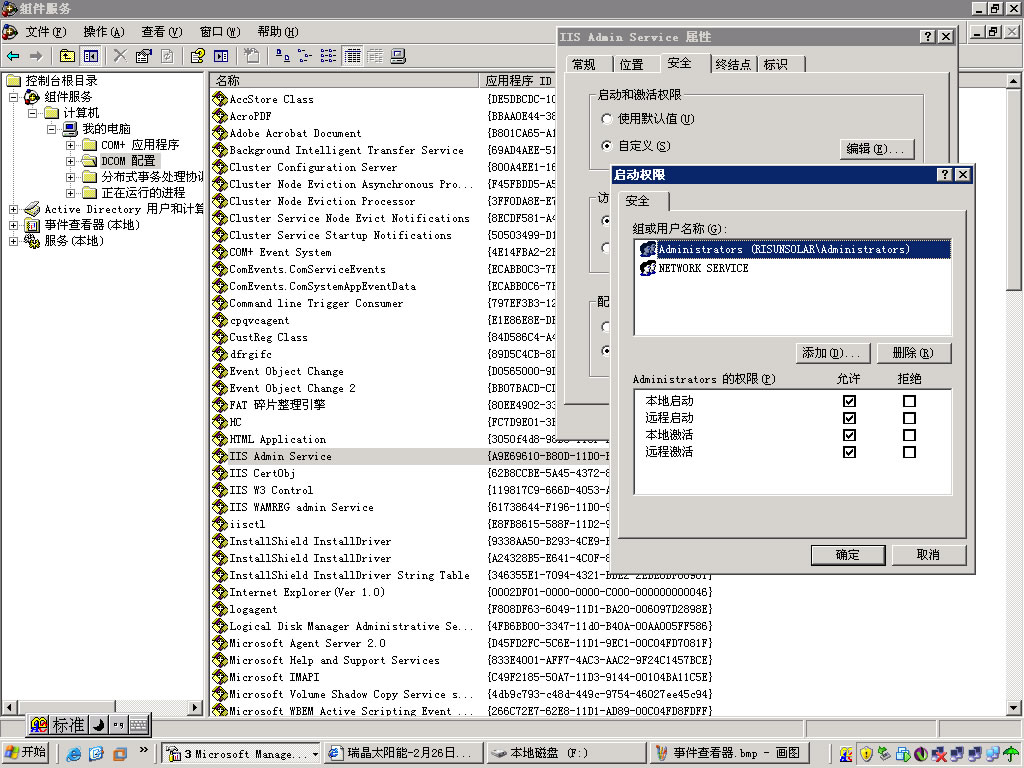Click the tree pane scroll right arrow
1024x768 pixels.
coord(195,707)
